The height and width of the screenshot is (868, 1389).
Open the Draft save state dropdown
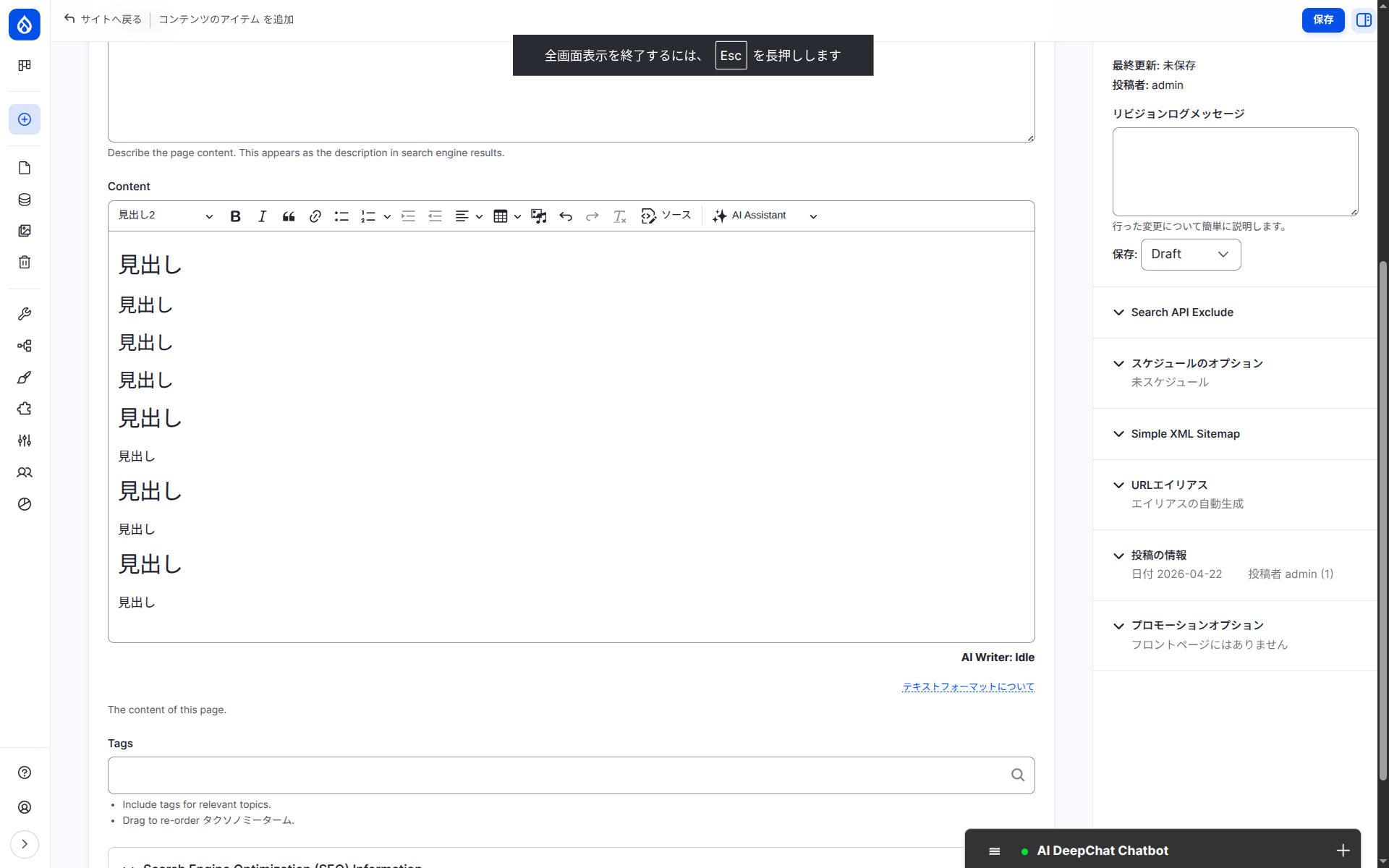pyautogui.click(x=1190, y=255)
